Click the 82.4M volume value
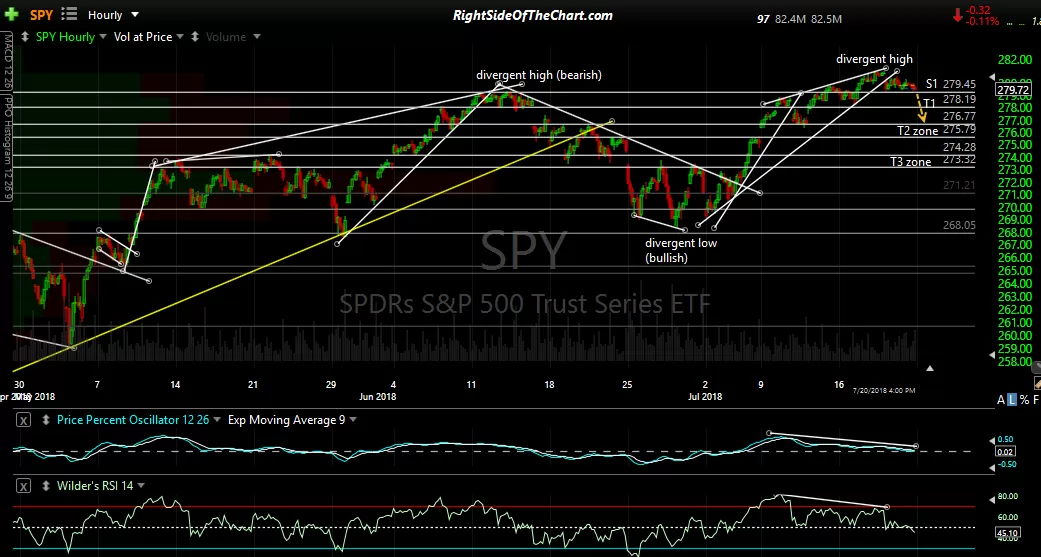This screenshot has height=557, width=1041. pos(790,20)
